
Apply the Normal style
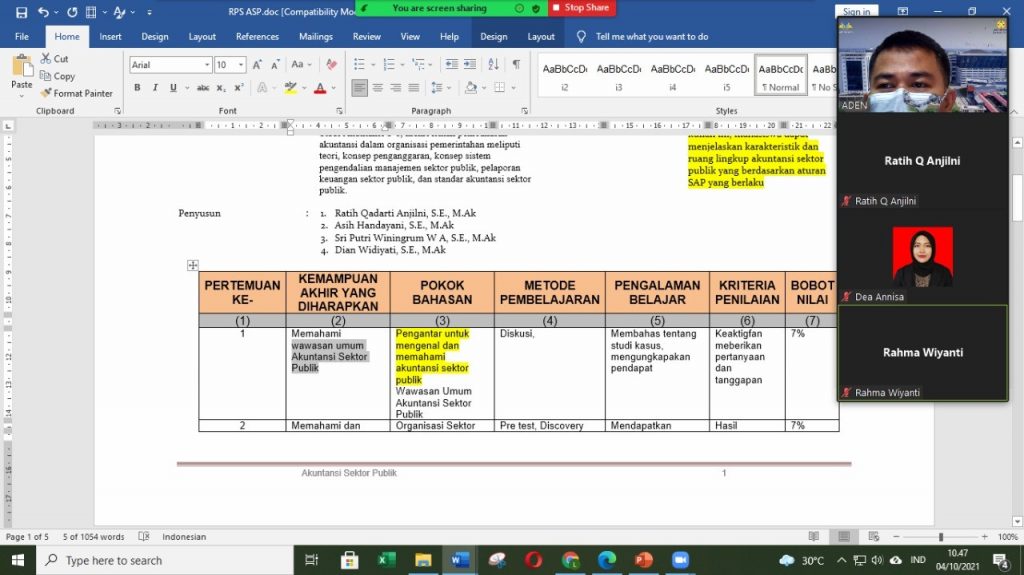780,76
